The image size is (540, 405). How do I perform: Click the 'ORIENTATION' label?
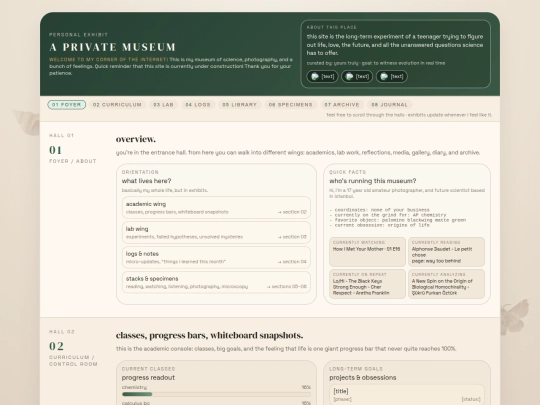[140, 172]
